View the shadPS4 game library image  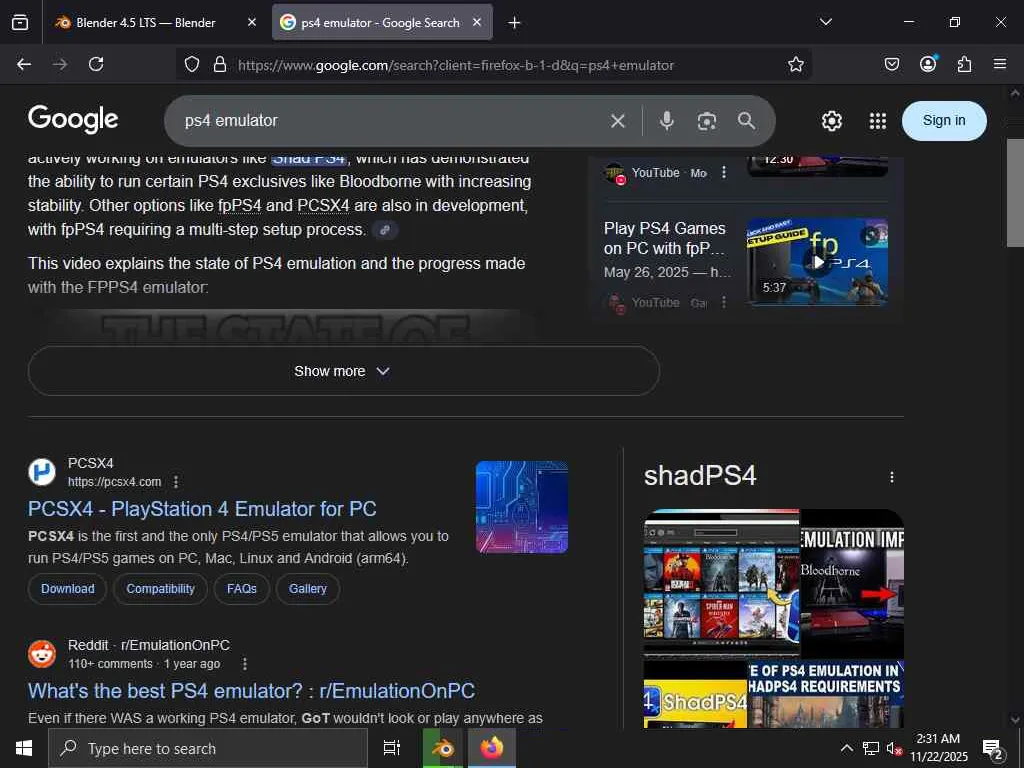tap(722, 583)
